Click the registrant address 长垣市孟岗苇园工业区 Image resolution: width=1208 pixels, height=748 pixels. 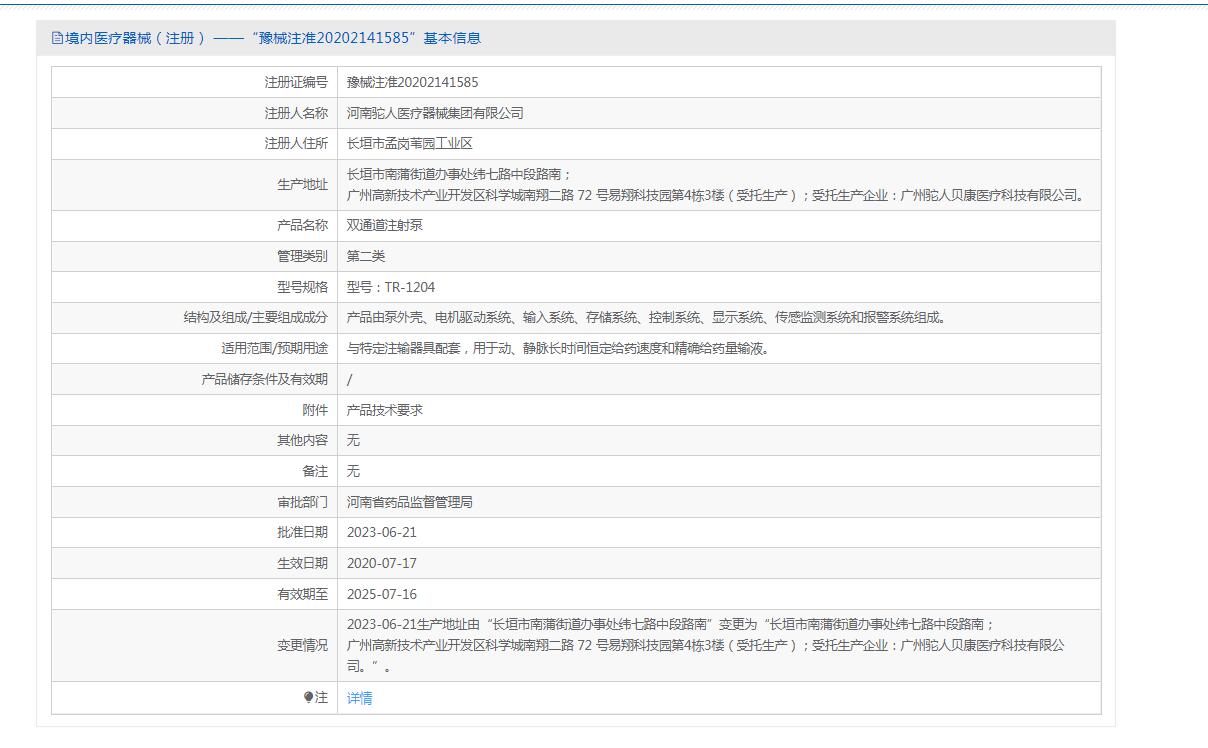point(409,144)
